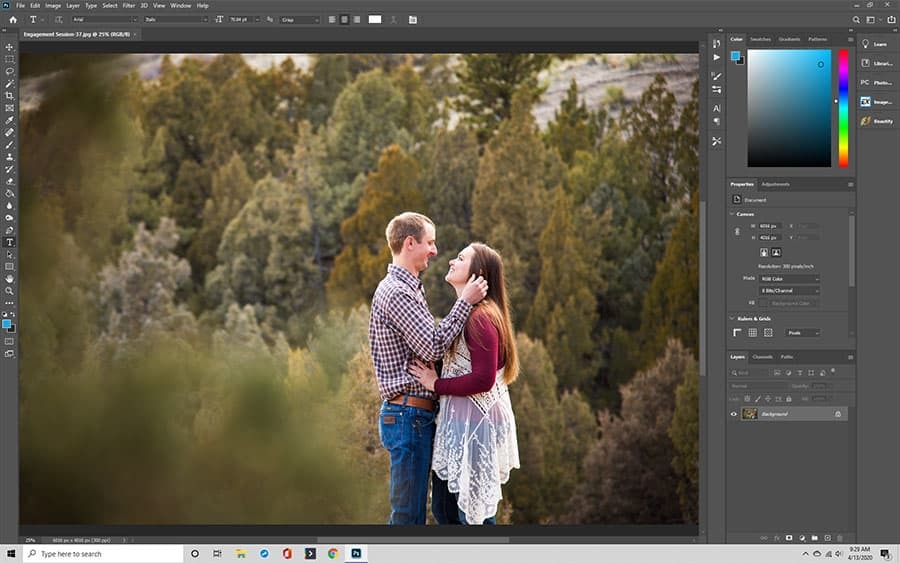The image size is (900, 563).
Task: Open the Arial font family dropdown
Action: pos(105,19)
